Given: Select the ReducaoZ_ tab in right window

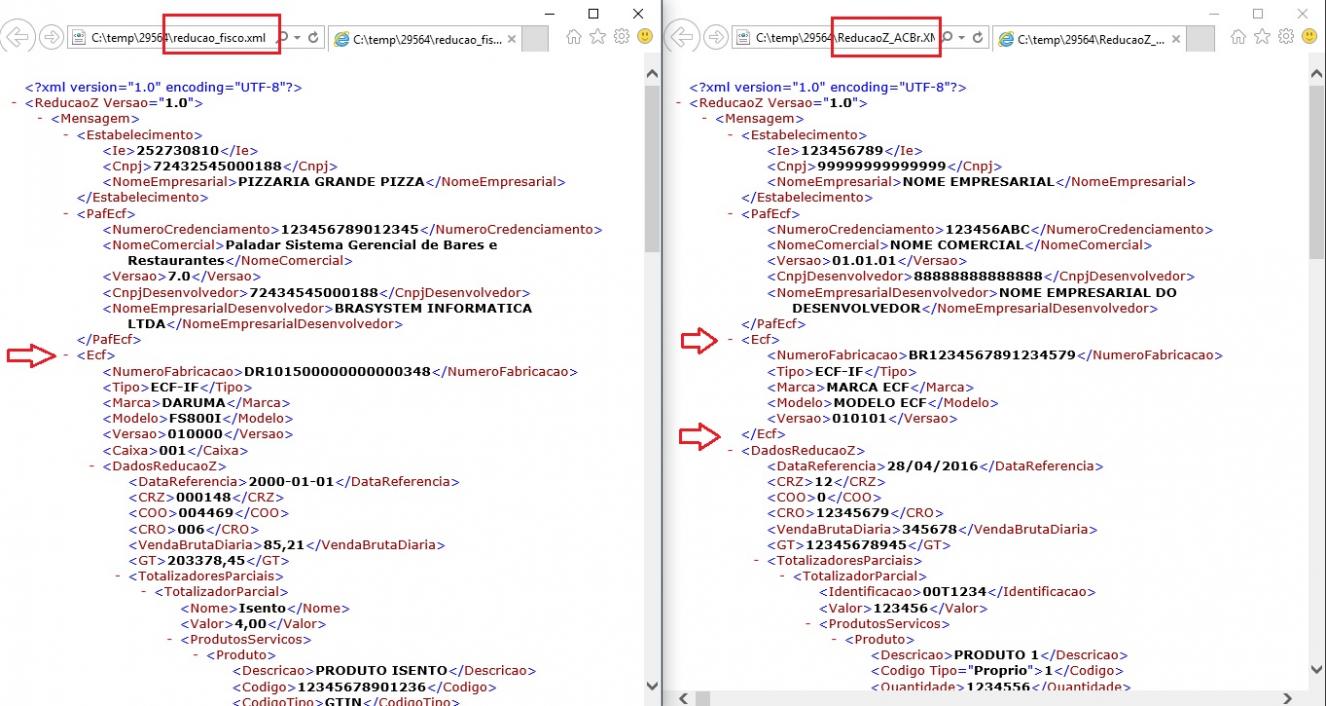Looking at the screenshot, I should [x=1089, y=39].
